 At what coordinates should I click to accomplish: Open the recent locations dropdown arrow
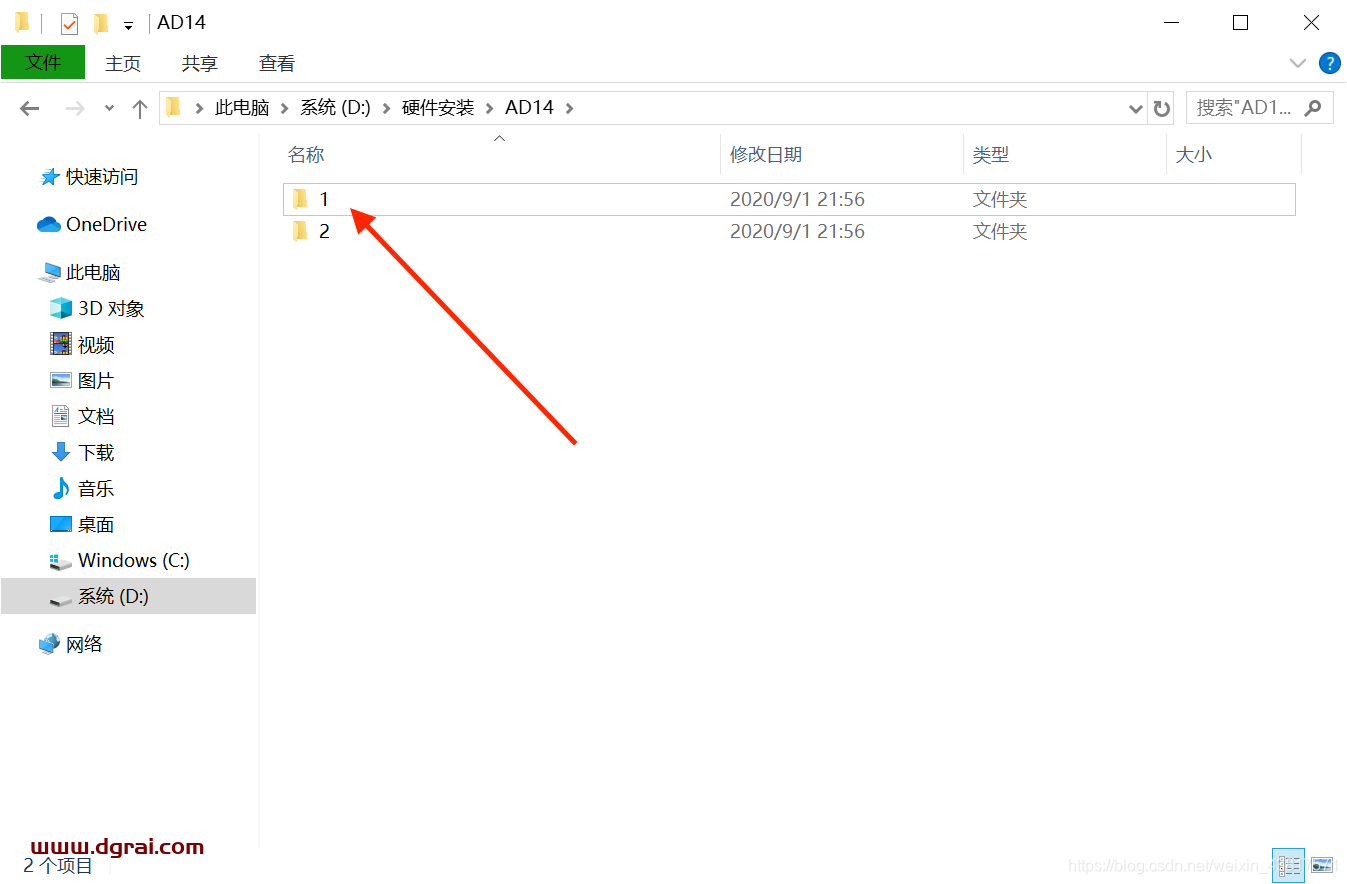tap(109, 108)
